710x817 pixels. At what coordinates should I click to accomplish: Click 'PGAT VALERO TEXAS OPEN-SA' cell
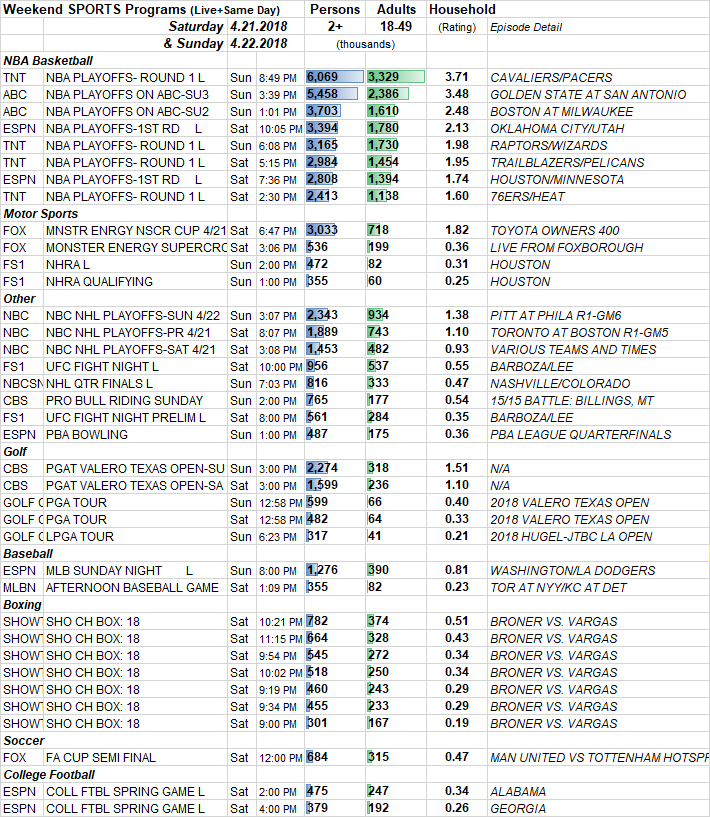134,486
